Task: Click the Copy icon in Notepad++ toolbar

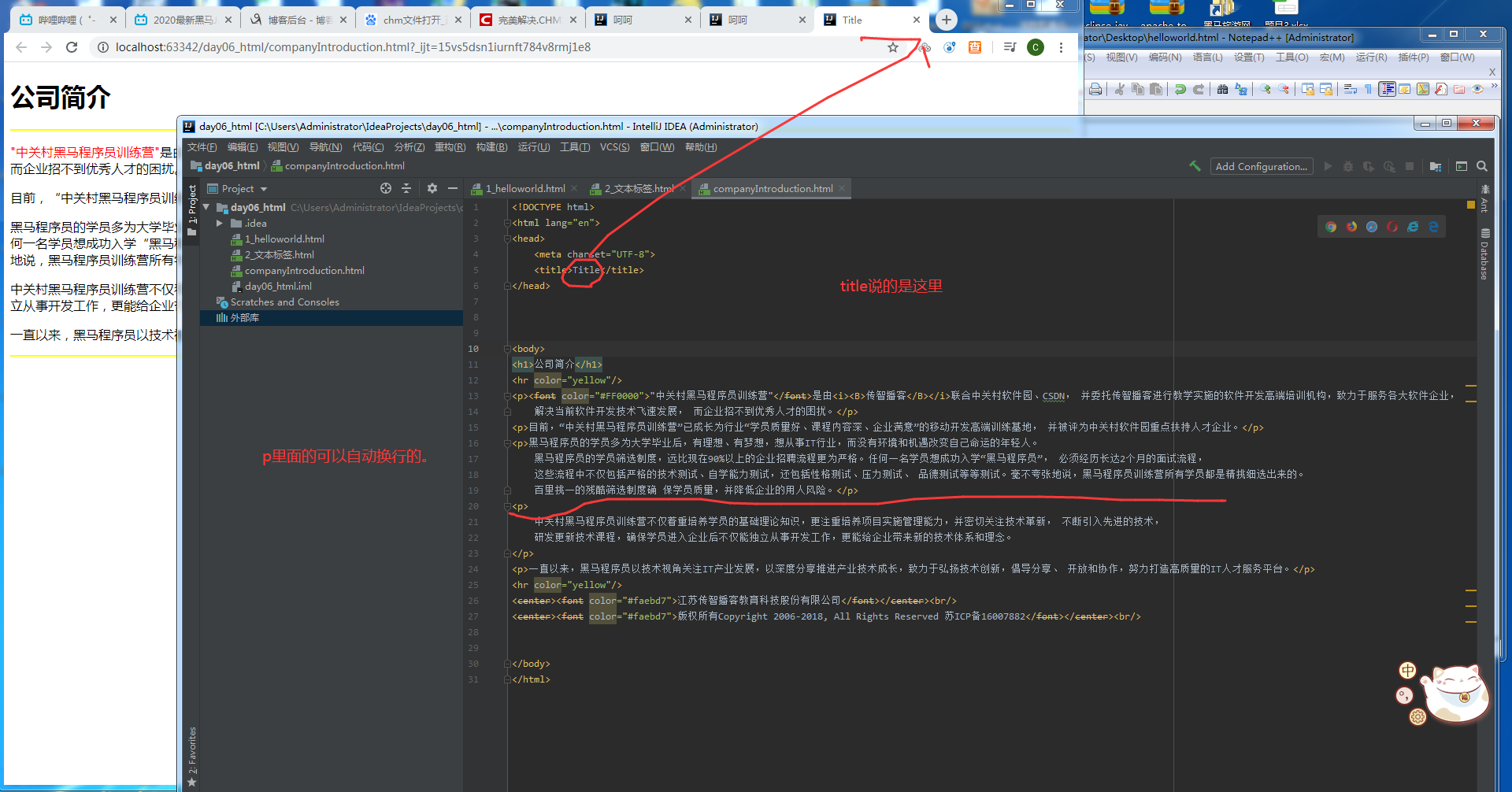Action: pyautogui.click(x=1138, y=89)
